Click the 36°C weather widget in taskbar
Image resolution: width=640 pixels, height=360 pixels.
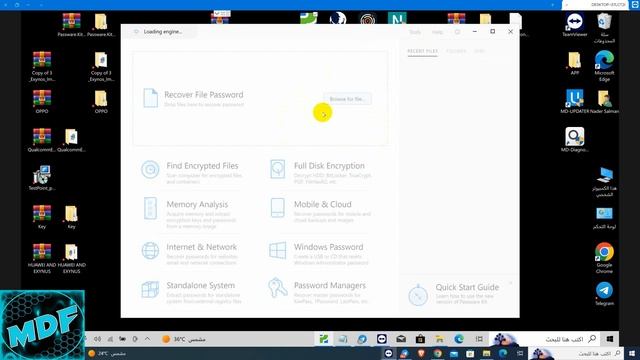tap(184, 339)
